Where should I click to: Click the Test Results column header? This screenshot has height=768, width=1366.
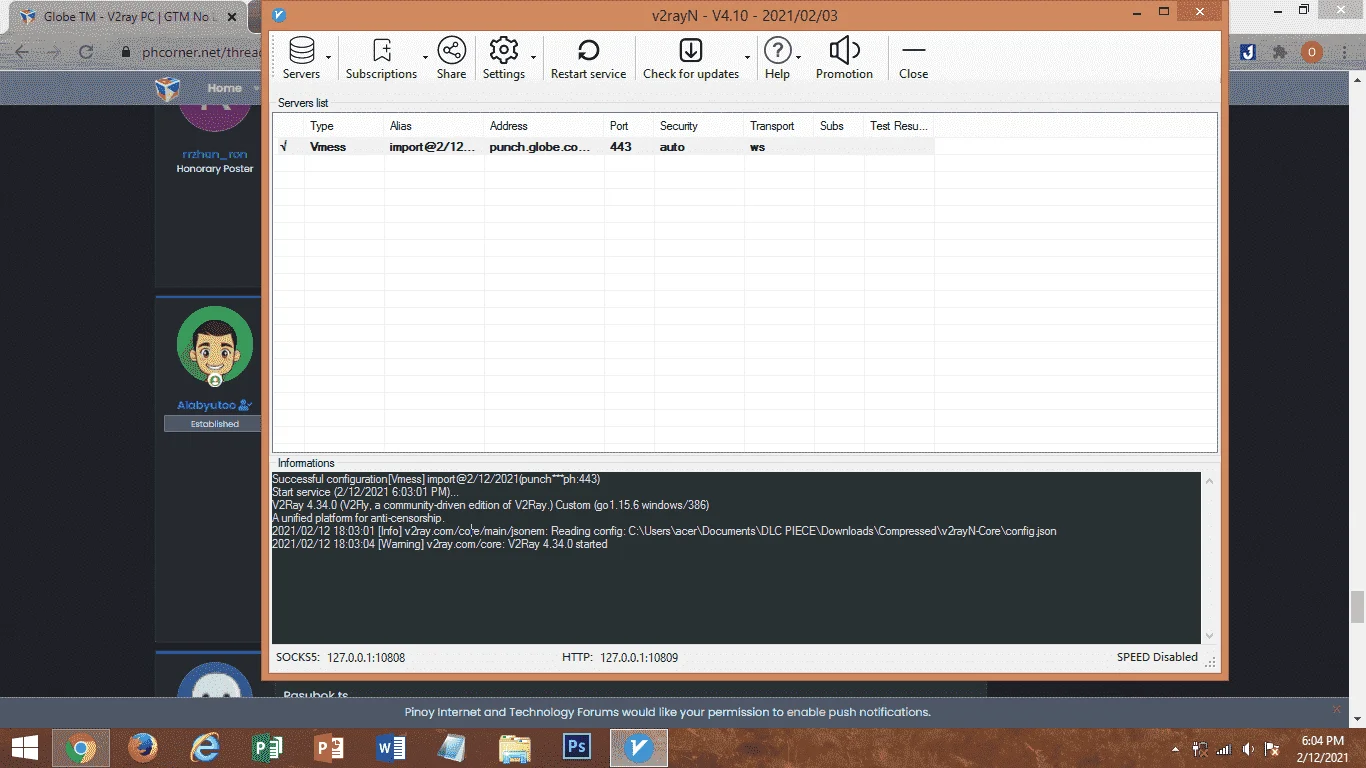coord(899,126)
